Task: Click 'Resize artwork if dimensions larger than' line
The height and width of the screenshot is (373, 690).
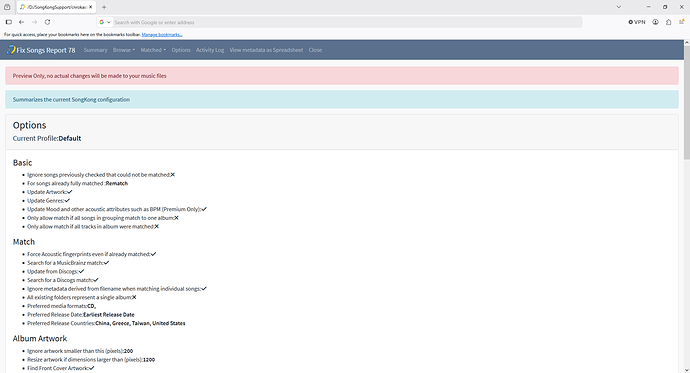Action: [x=91, y=359]
